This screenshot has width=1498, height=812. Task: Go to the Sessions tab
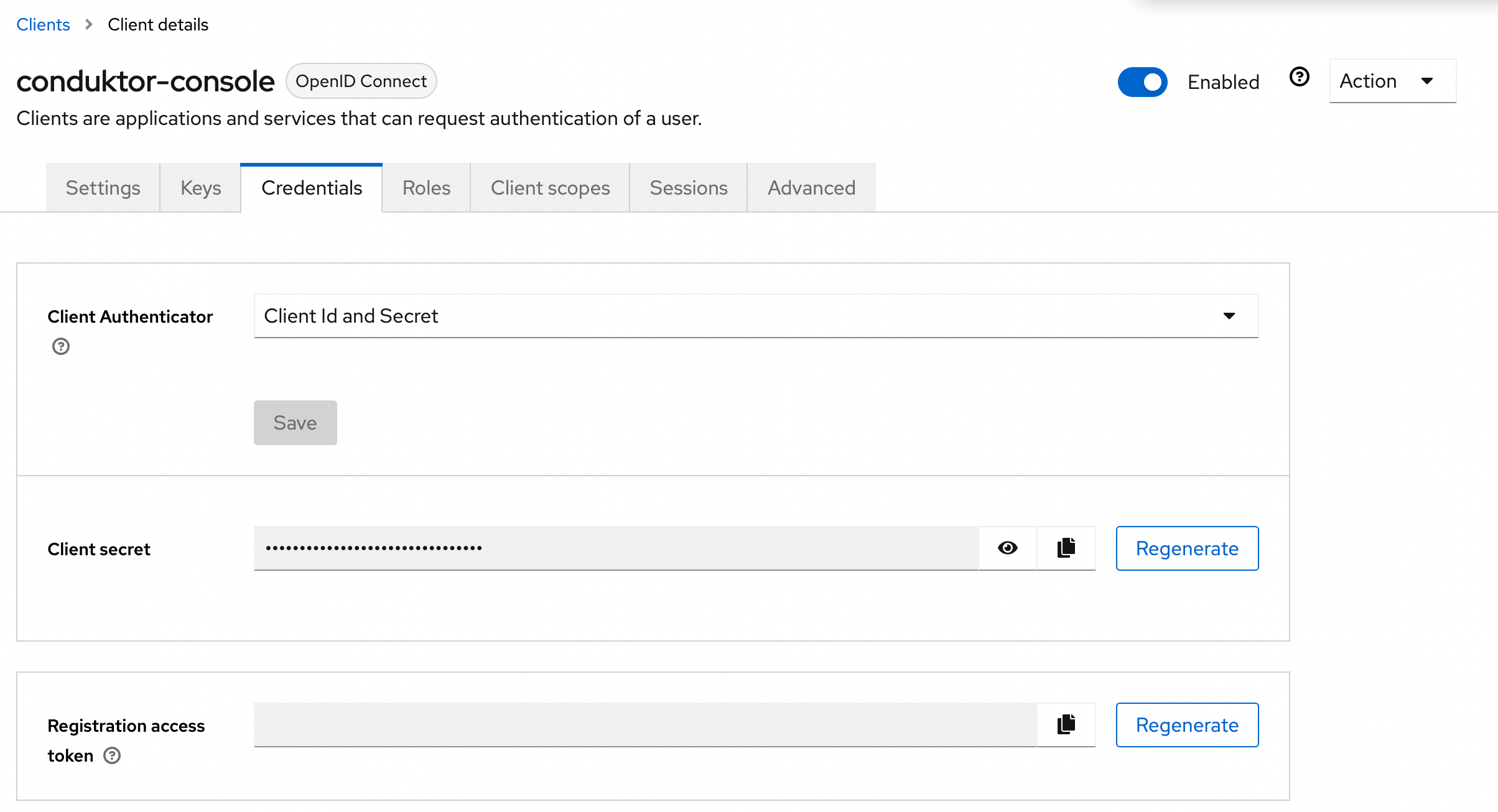click(x=689, y=188)
